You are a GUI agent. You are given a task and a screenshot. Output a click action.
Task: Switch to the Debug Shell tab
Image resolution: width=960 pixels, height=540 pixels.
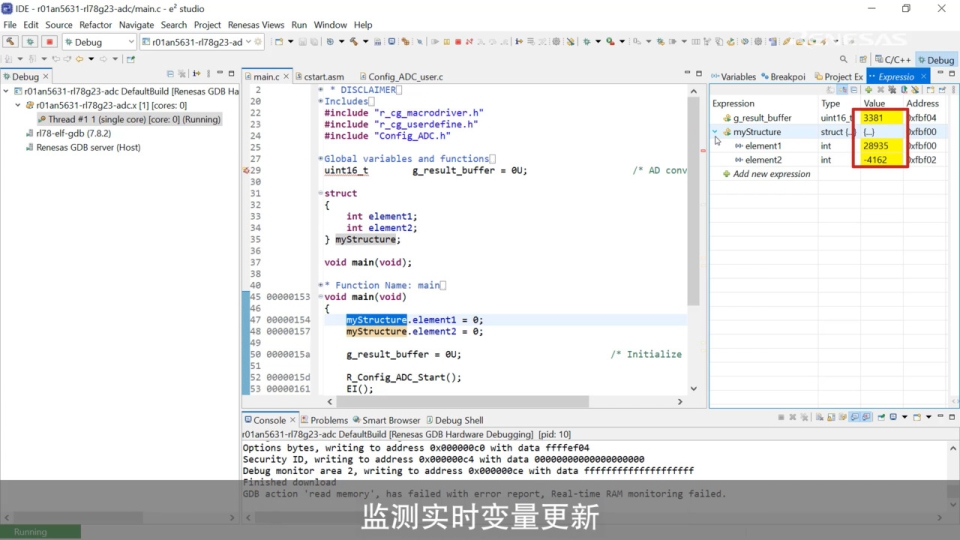tap(455, 420)
